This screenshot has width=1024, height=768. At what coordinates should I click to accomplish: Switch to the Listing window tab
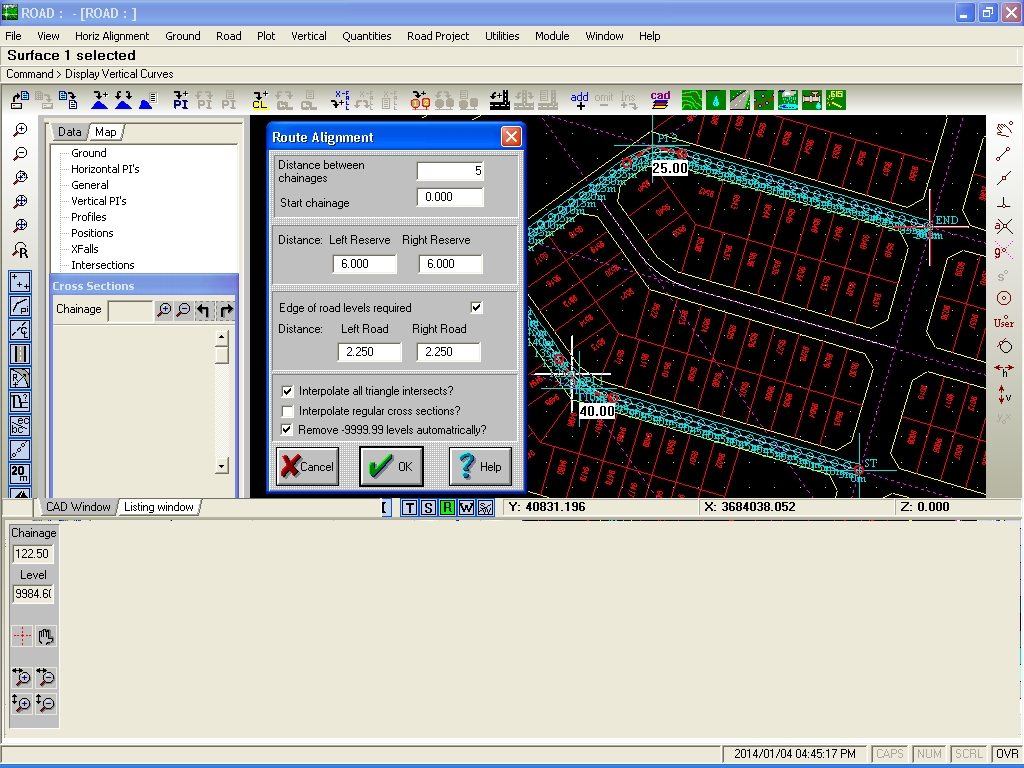click(159, 507)
